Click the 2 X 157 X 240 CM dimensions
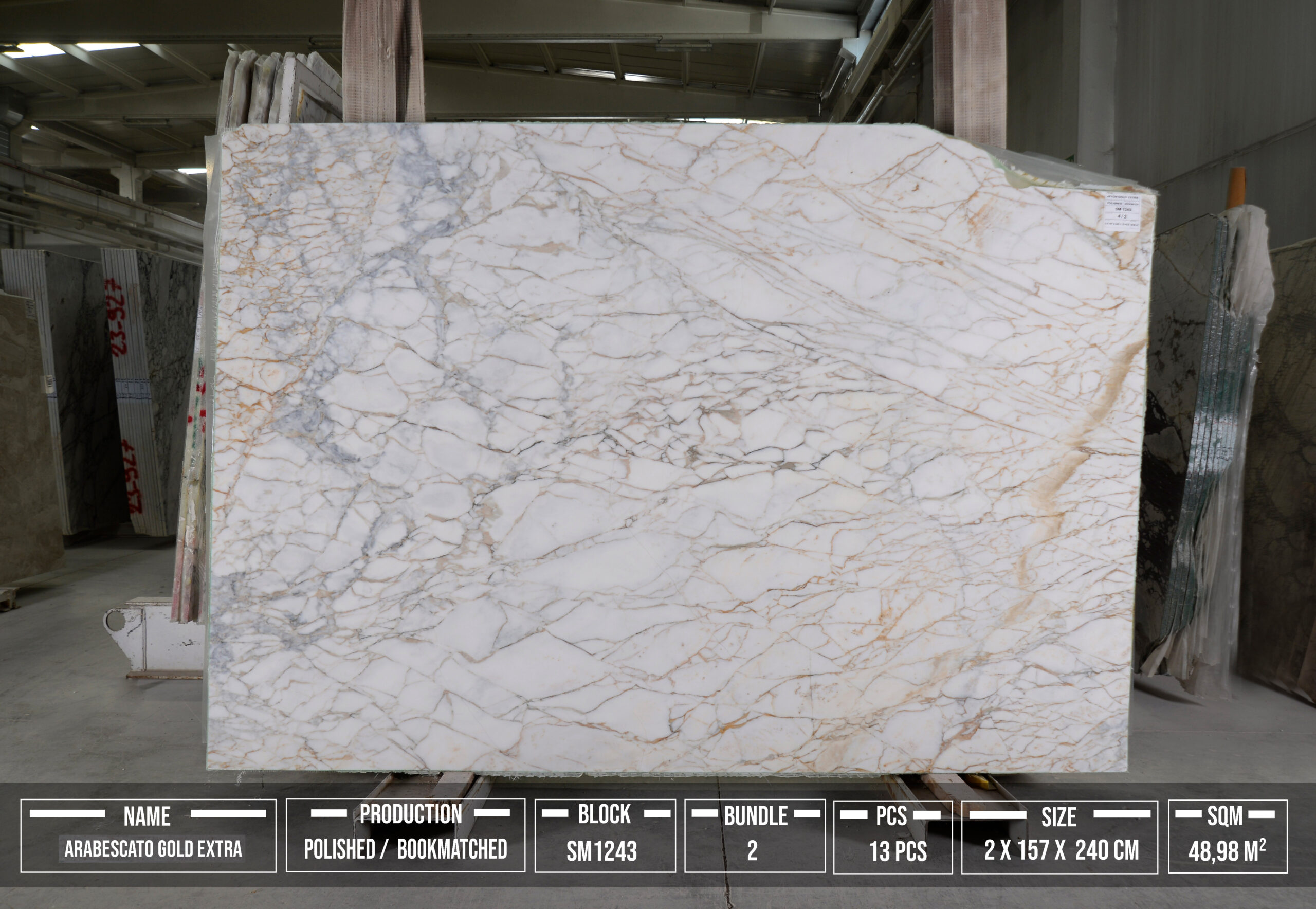Image resolution: width=1316 pixels, height=909 pixels. pyautogui.click(x=1062, y=850)
